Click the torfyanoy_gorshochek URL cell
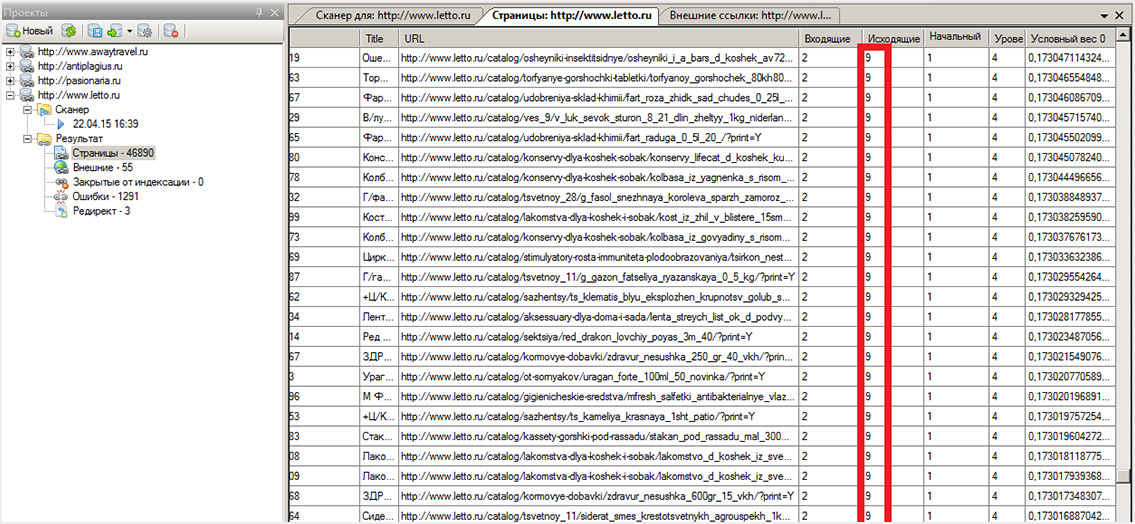 click(x=599, y=78)
